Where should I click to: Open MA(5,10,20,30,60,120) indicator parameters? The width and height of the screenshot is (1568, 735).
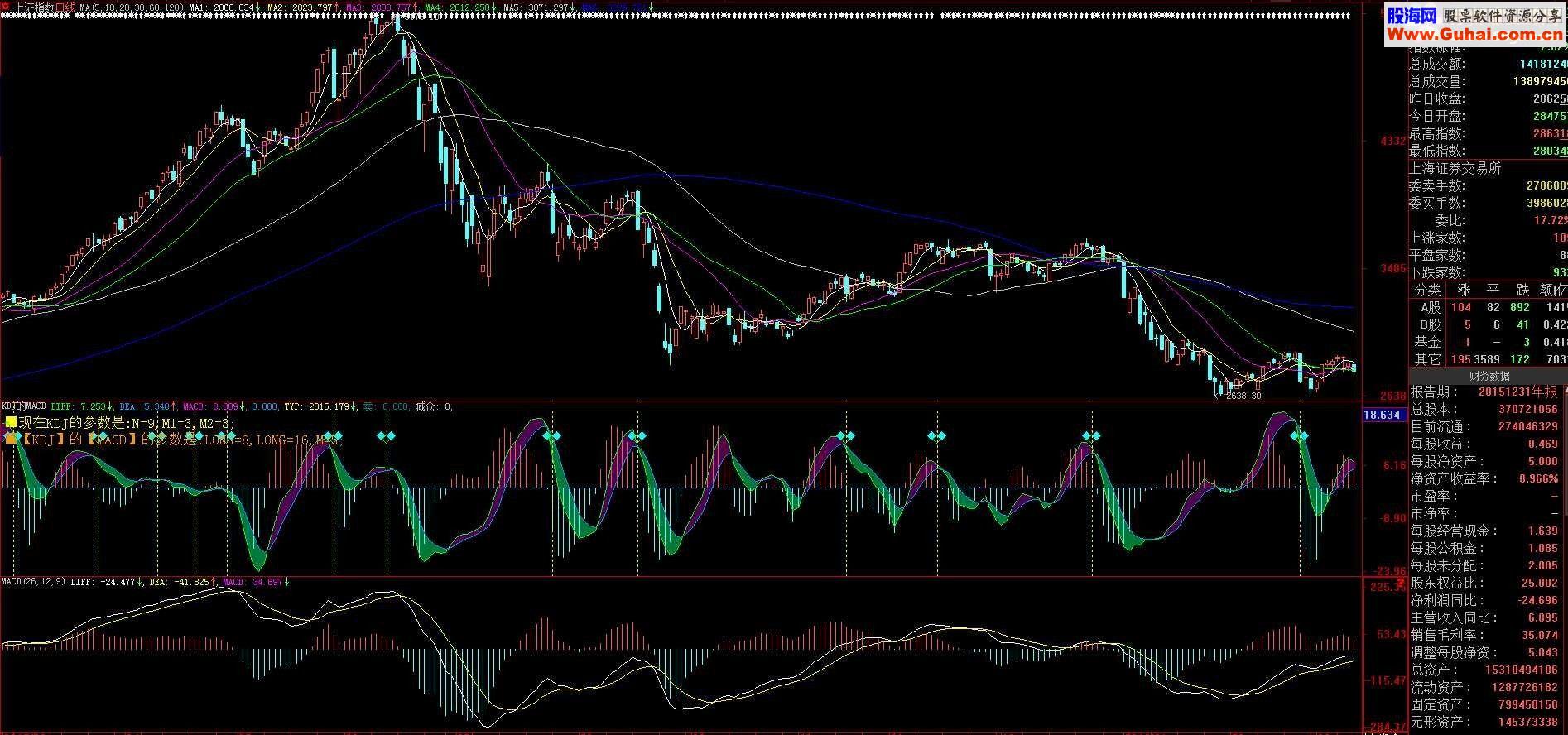pyautogui.click(x=131, y=7)
